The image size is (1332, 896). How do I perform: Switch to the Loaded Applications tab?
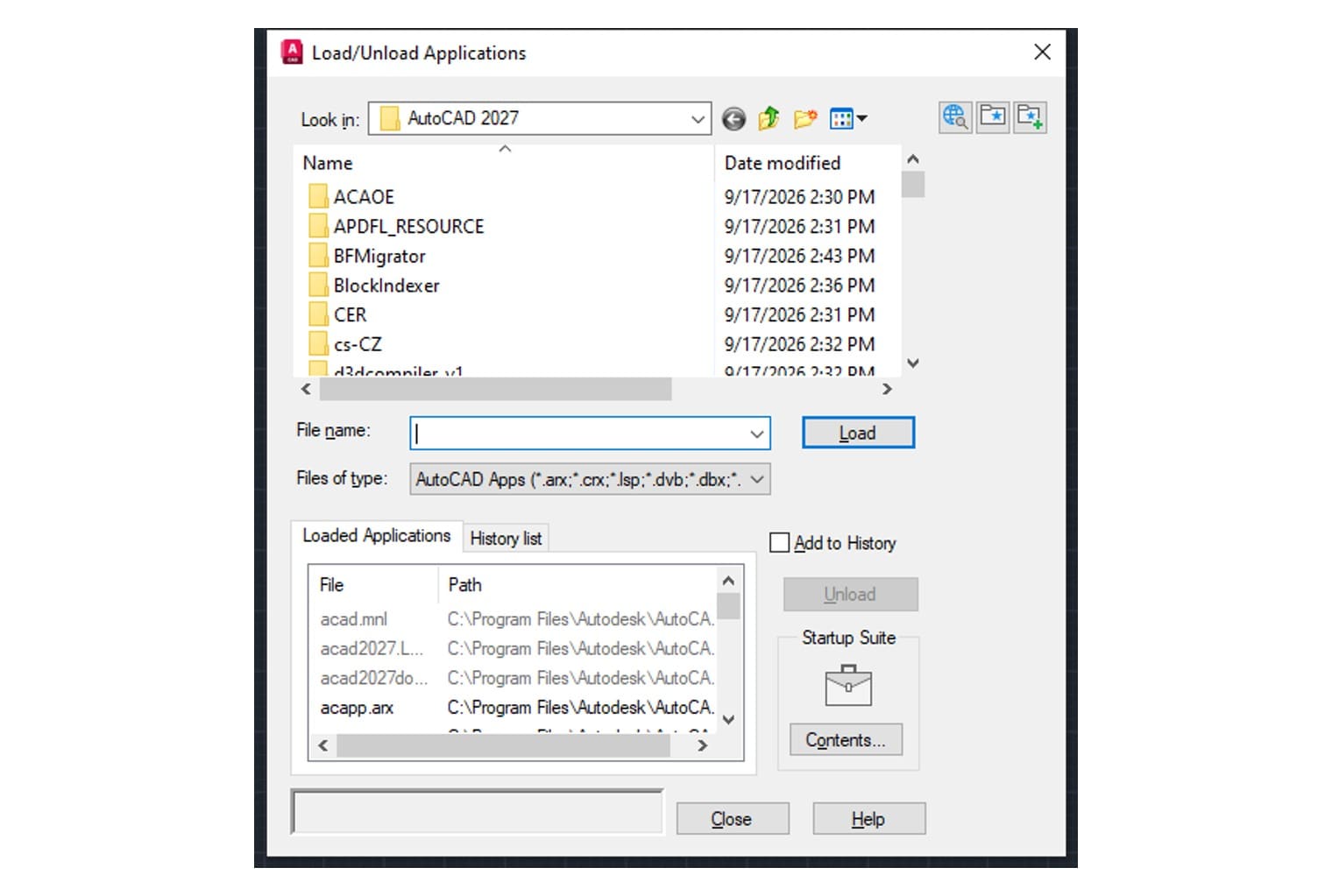(x=376, y=535)
